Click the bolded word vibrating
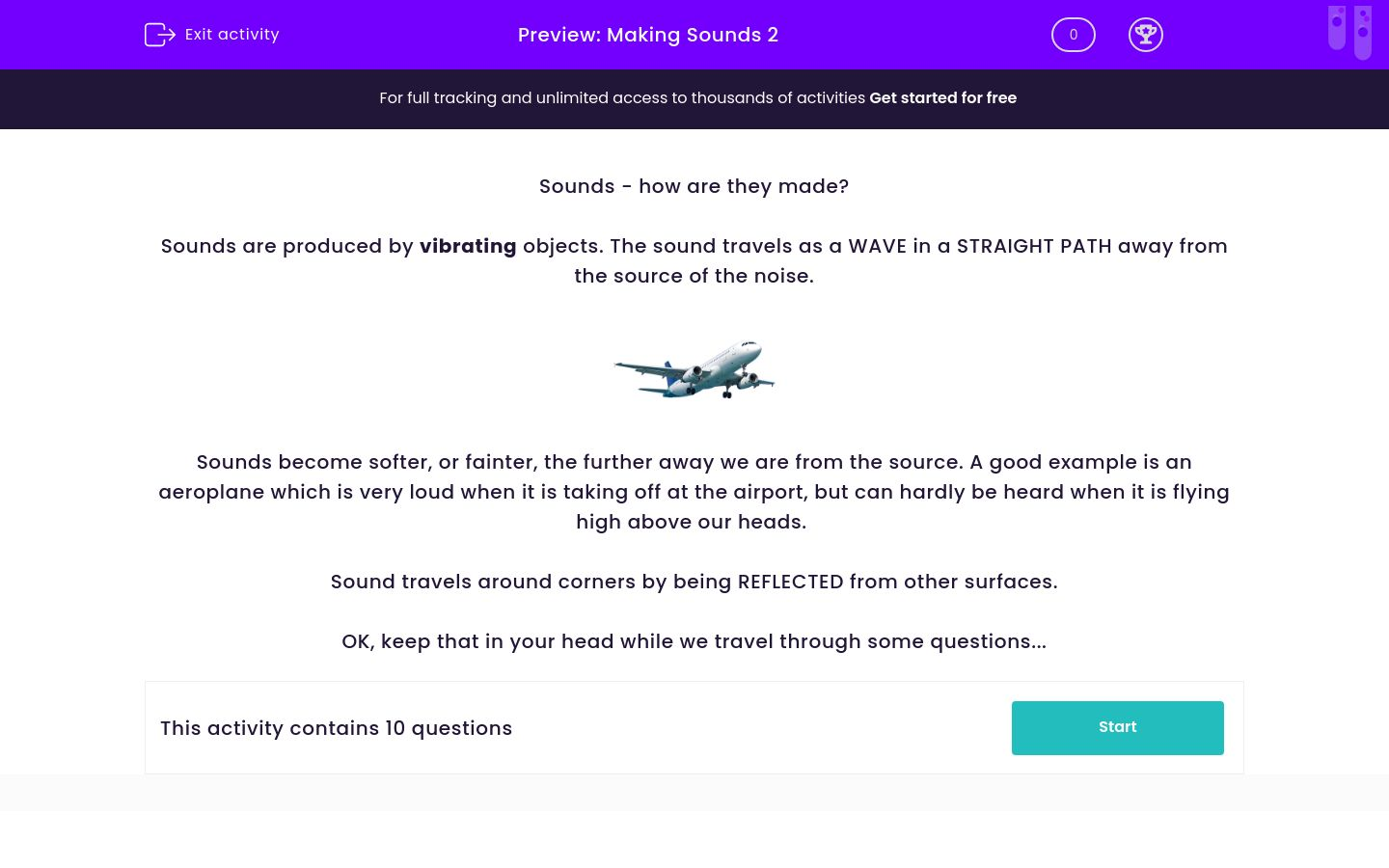1389x868 pixels. 468,247
